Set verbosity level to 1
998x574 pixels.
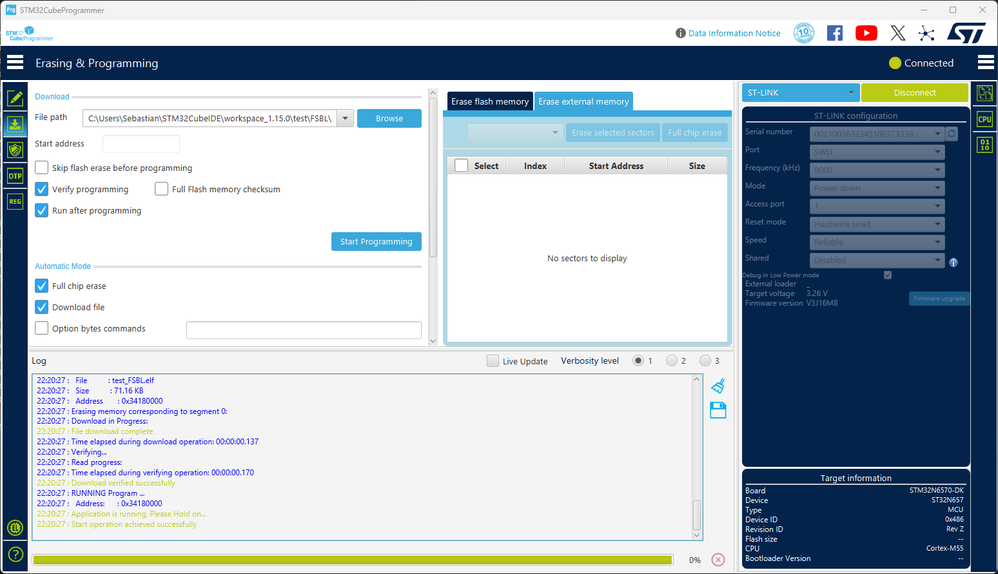pyautogui.click(x=638, y=361)
